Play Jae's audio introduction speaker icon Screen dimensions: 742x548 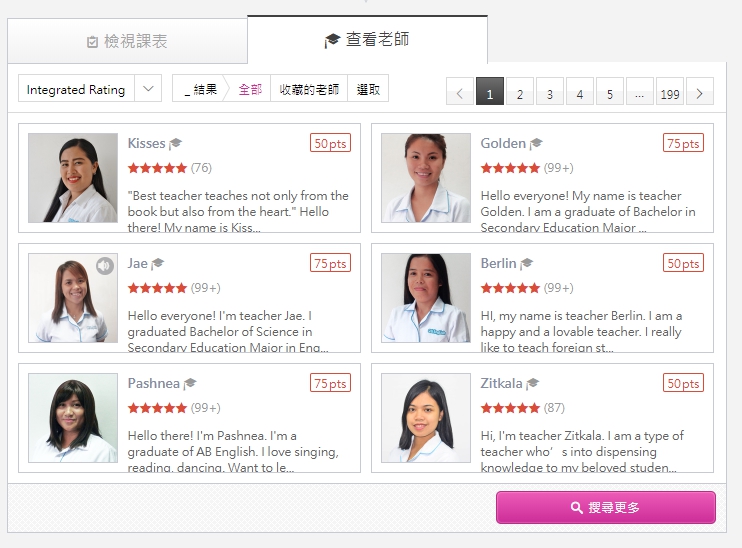coord(105,265)
